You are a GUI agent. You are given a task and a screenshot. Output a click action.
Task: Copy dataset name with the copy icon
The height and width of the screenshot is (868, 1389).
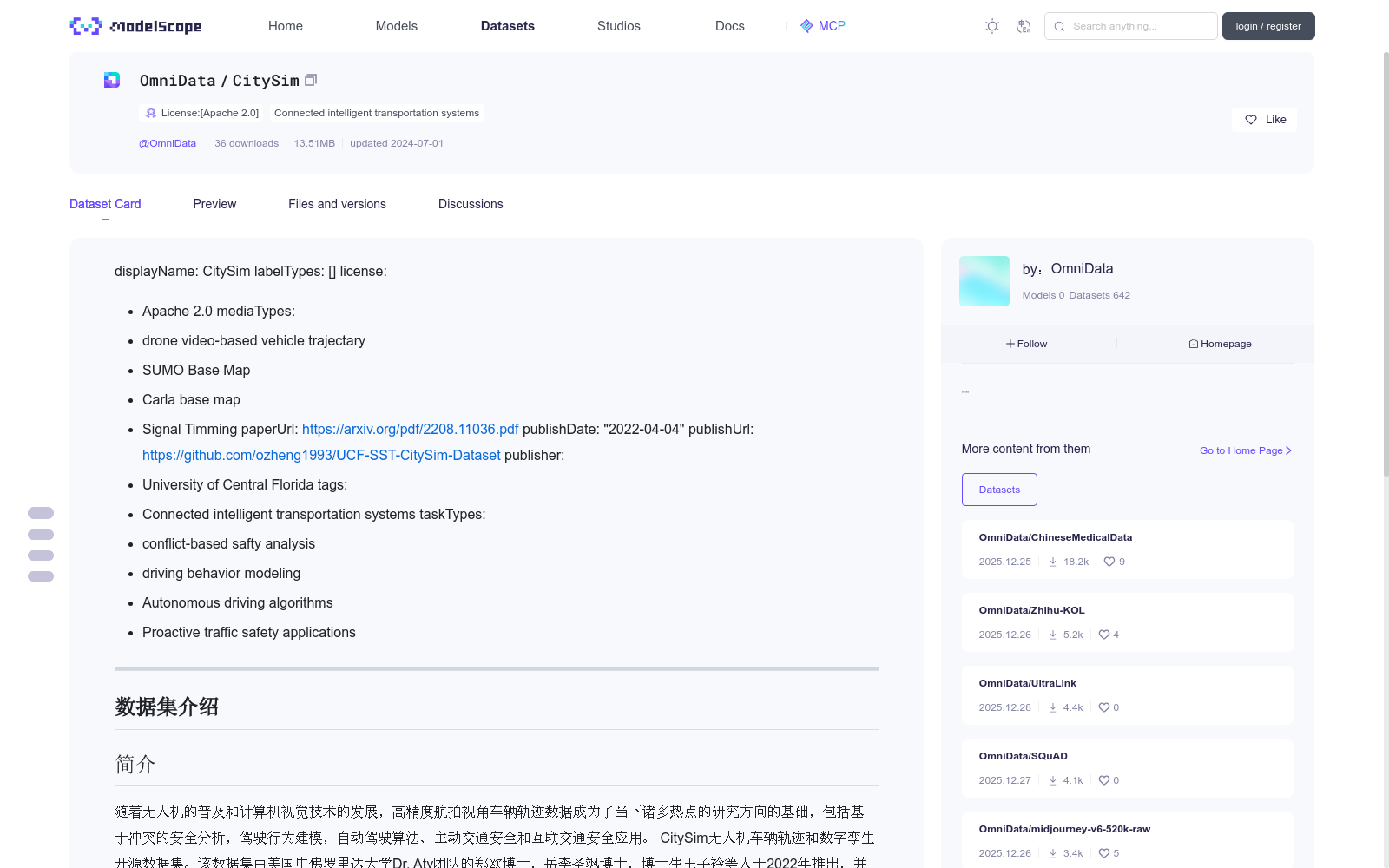[311, 80]
